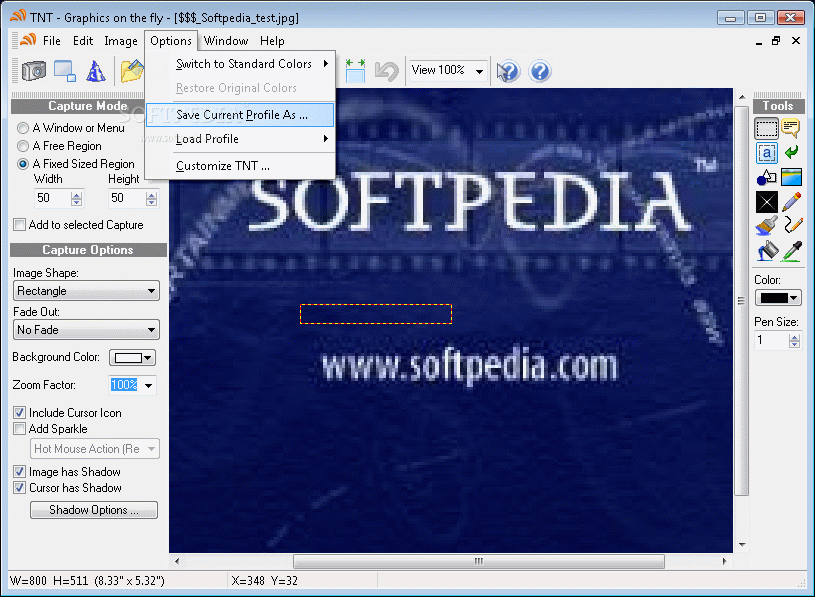Select 'A Window or Menu' capture mode
This screenshot has width=815, height=597.
(22, 128)
